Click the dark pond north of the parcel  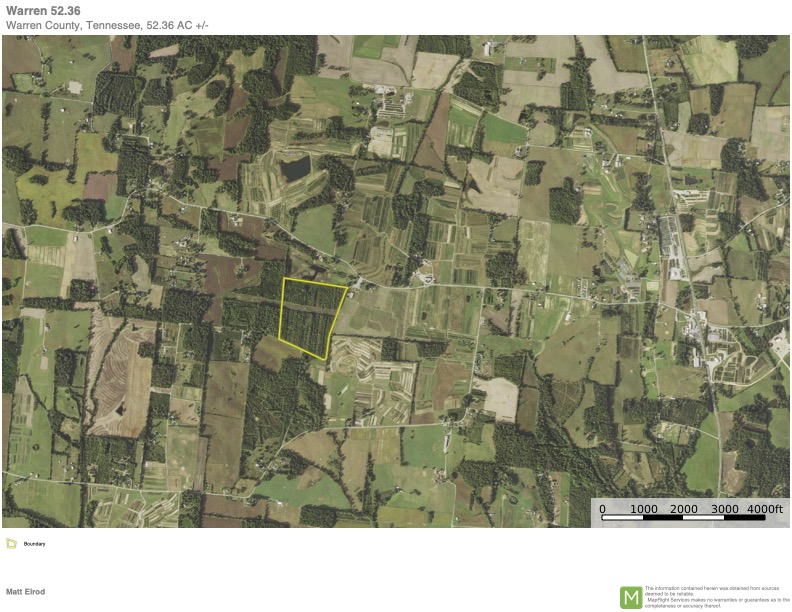coord(295,169)
